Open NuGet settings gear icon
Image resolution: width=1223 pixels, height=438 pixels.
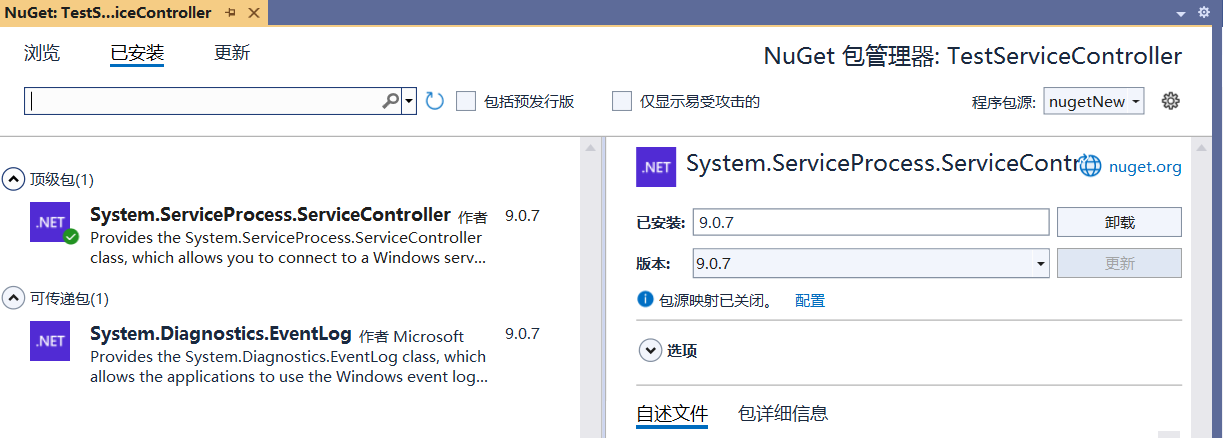(x=1171, y=101)
